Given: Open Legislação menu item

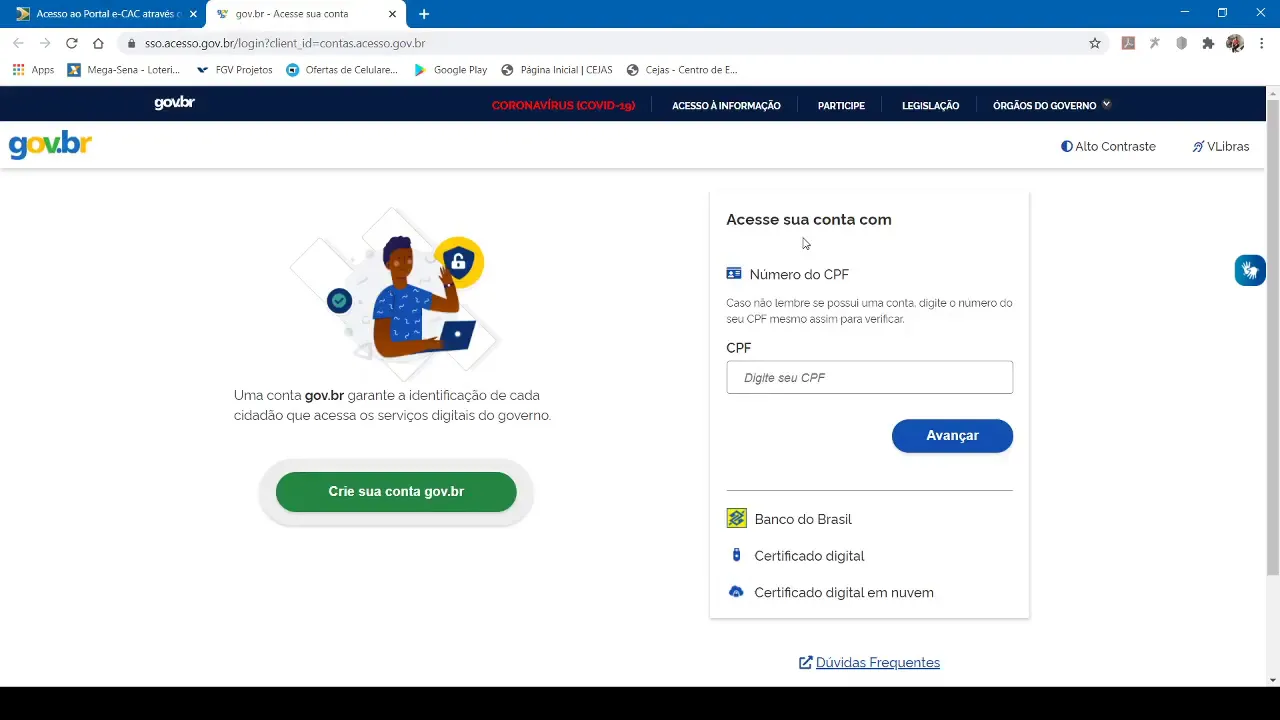Looking at the screenshot, I should (930, 105).
